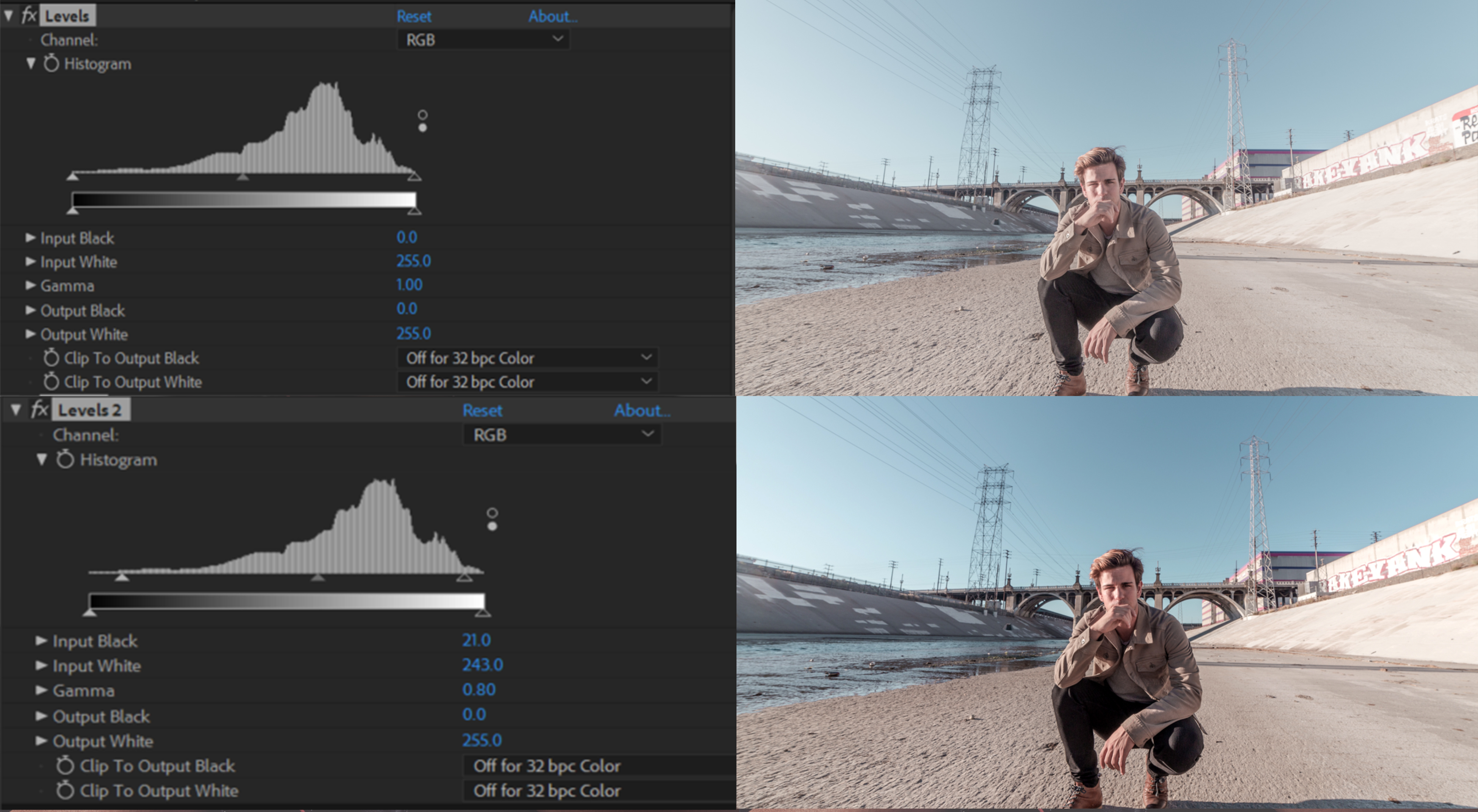Click the stopwatch beside Clip To Output Black in Levels
The image size is (1478, 812).
(x=52, y=358)
